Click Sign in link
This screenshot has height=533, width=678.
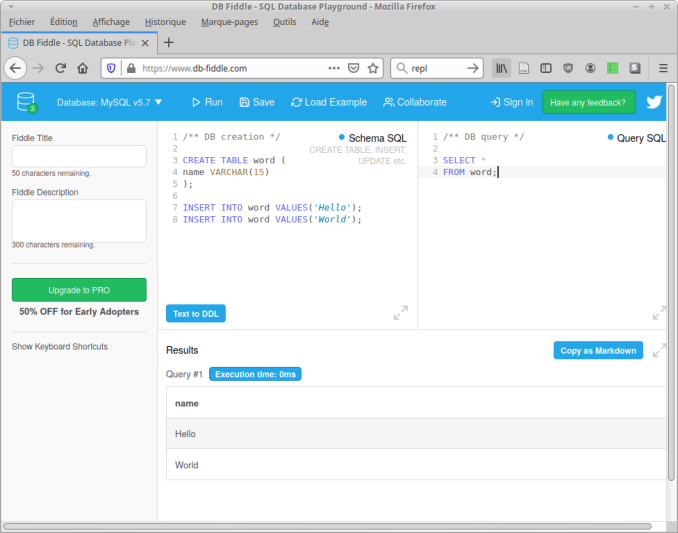pos(512,102)
